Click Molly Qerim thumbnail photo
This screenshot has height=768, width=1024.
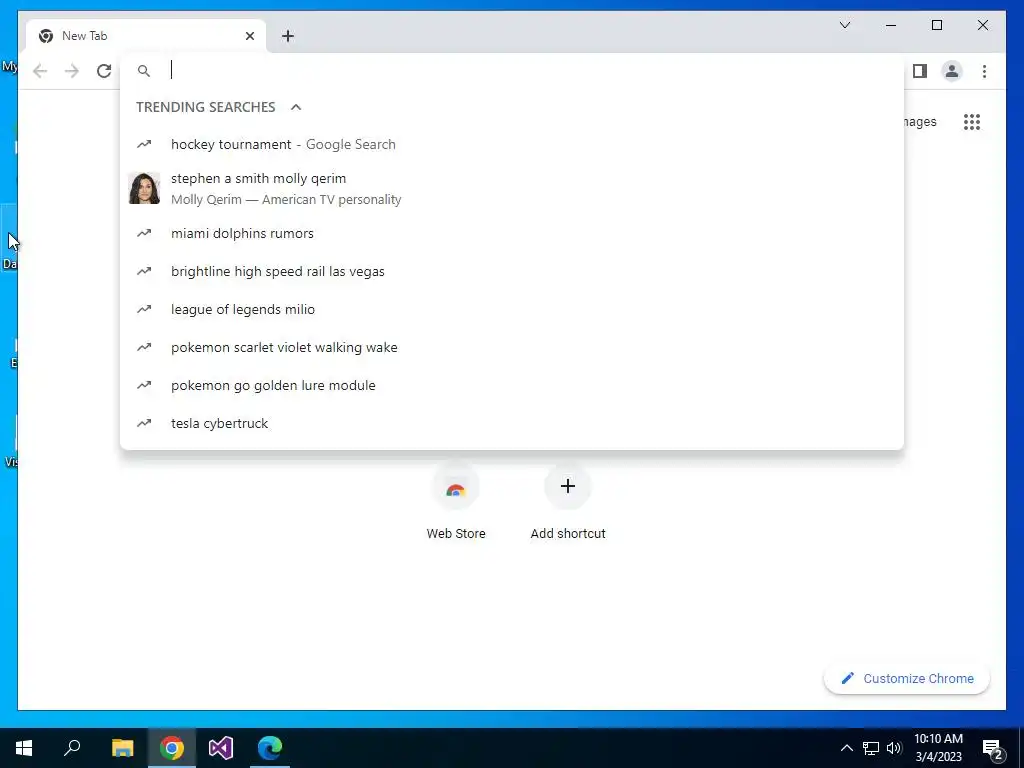[x=144, y=188]
